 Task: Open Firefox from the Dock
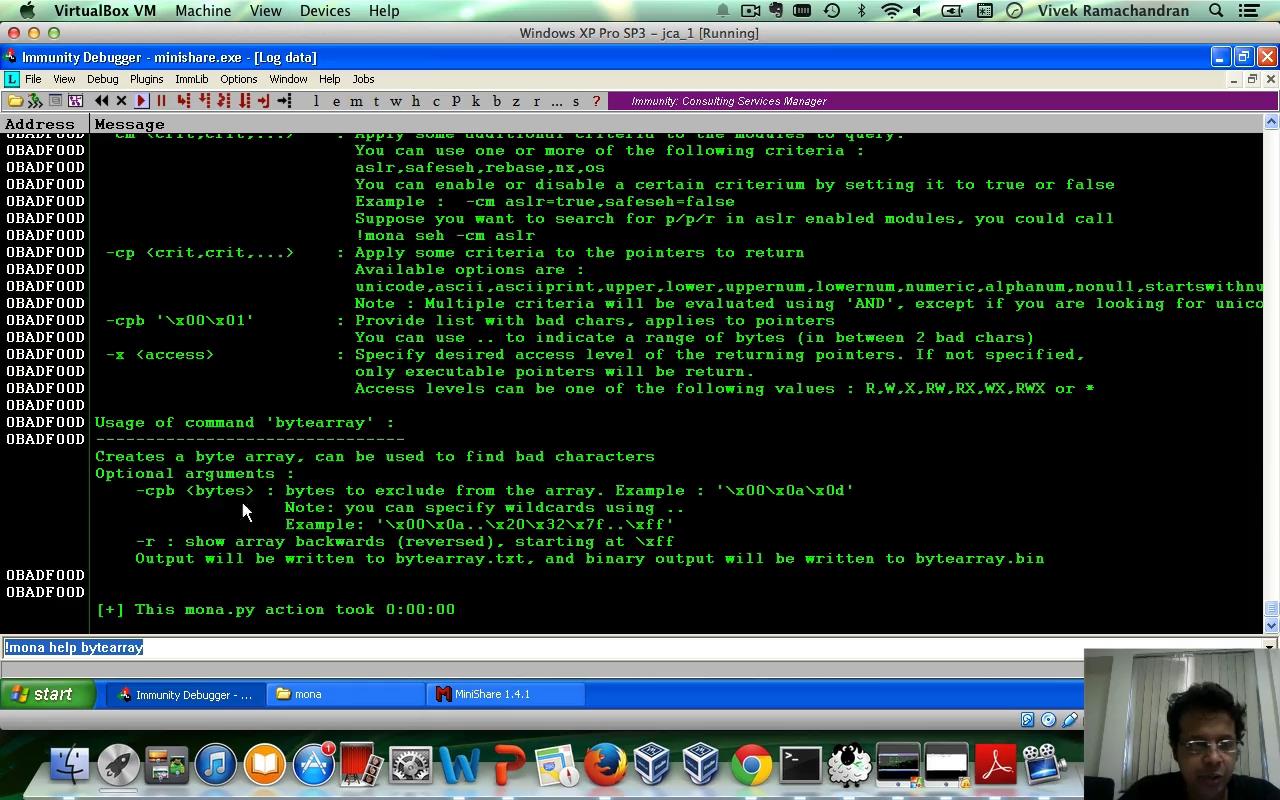click(604, 766)
